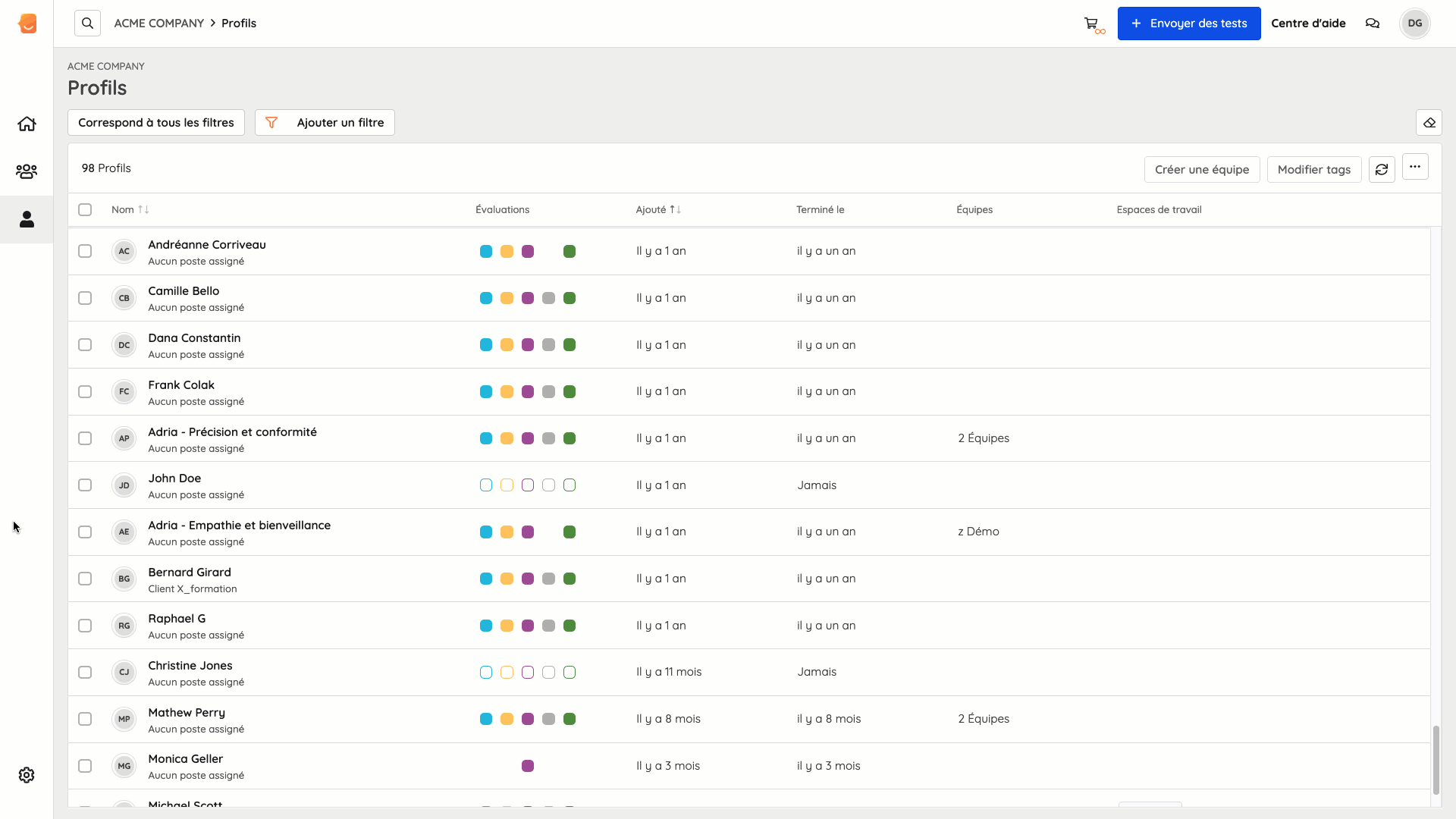Click the JD avatar of John Doe

pos(124,485)
